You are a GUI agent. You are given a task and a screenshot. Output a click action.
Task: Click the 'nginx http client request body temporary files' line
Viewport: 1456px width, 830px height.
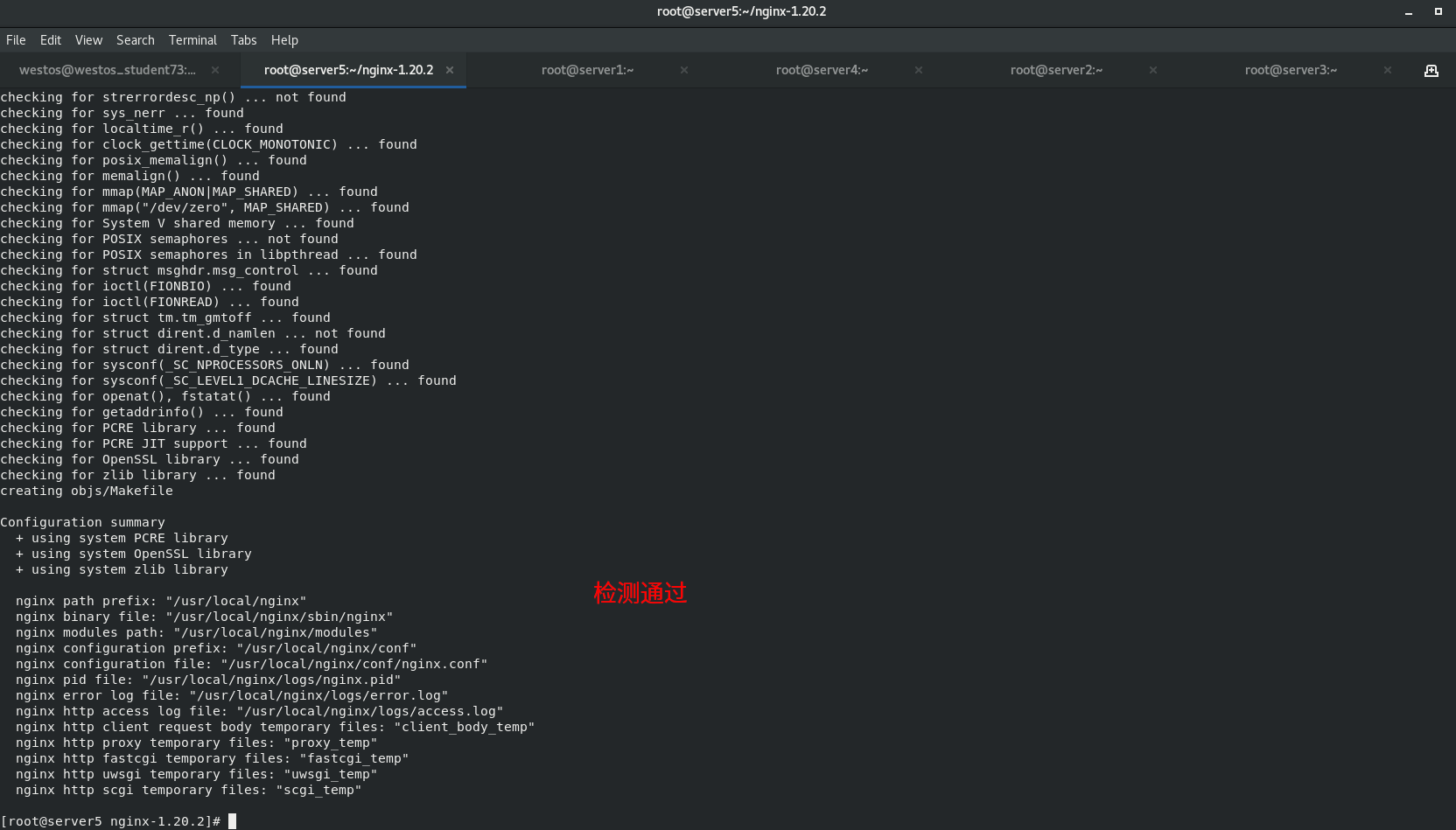[276, 727]
